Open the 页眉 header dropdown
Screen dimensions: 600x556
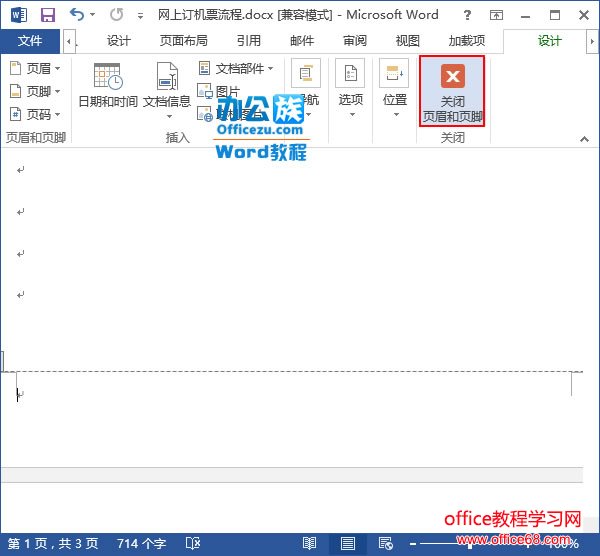coord(35,69)
